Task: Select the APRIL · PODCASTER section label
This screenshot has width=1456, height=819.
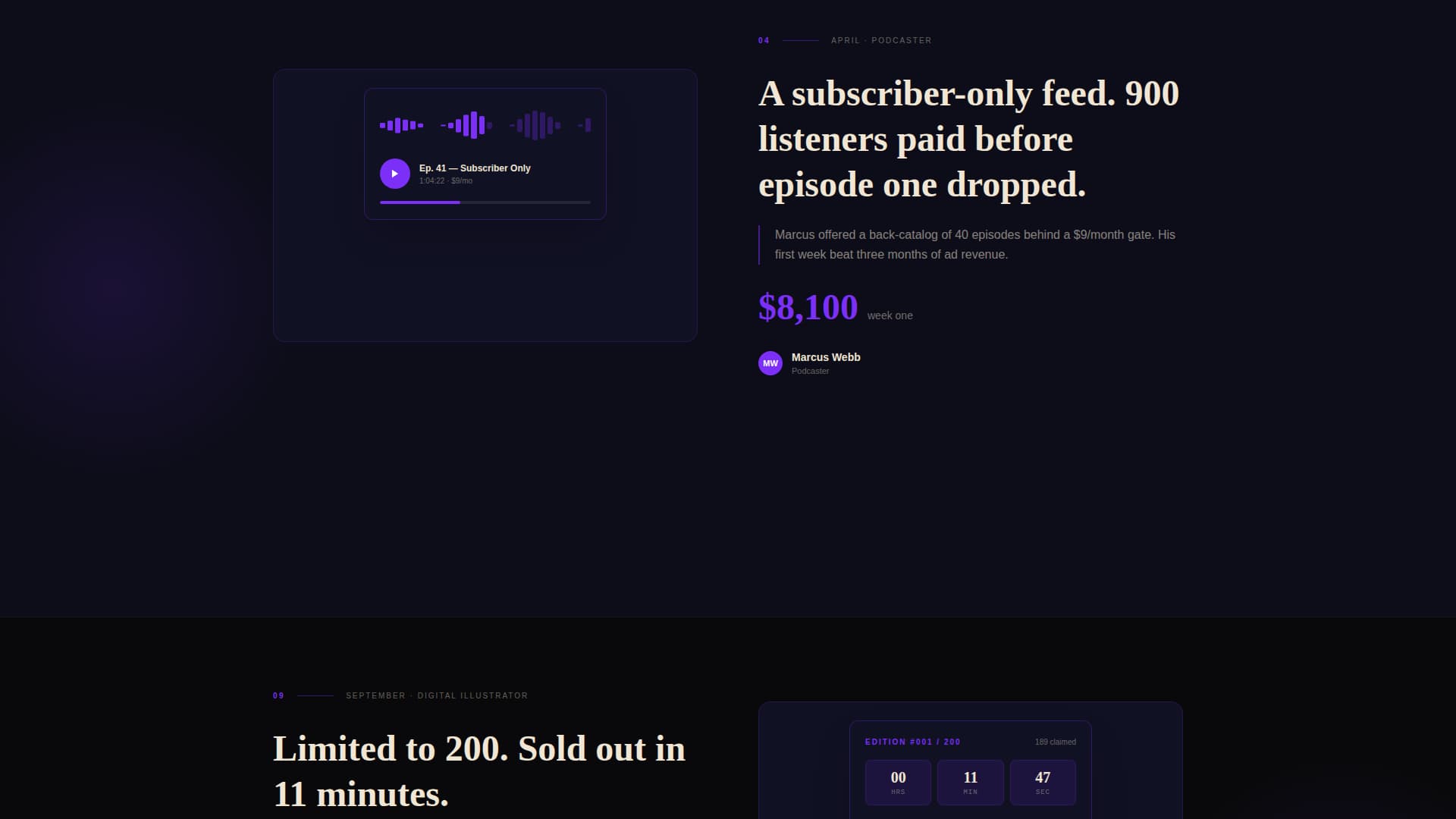Action: [881, 40]
